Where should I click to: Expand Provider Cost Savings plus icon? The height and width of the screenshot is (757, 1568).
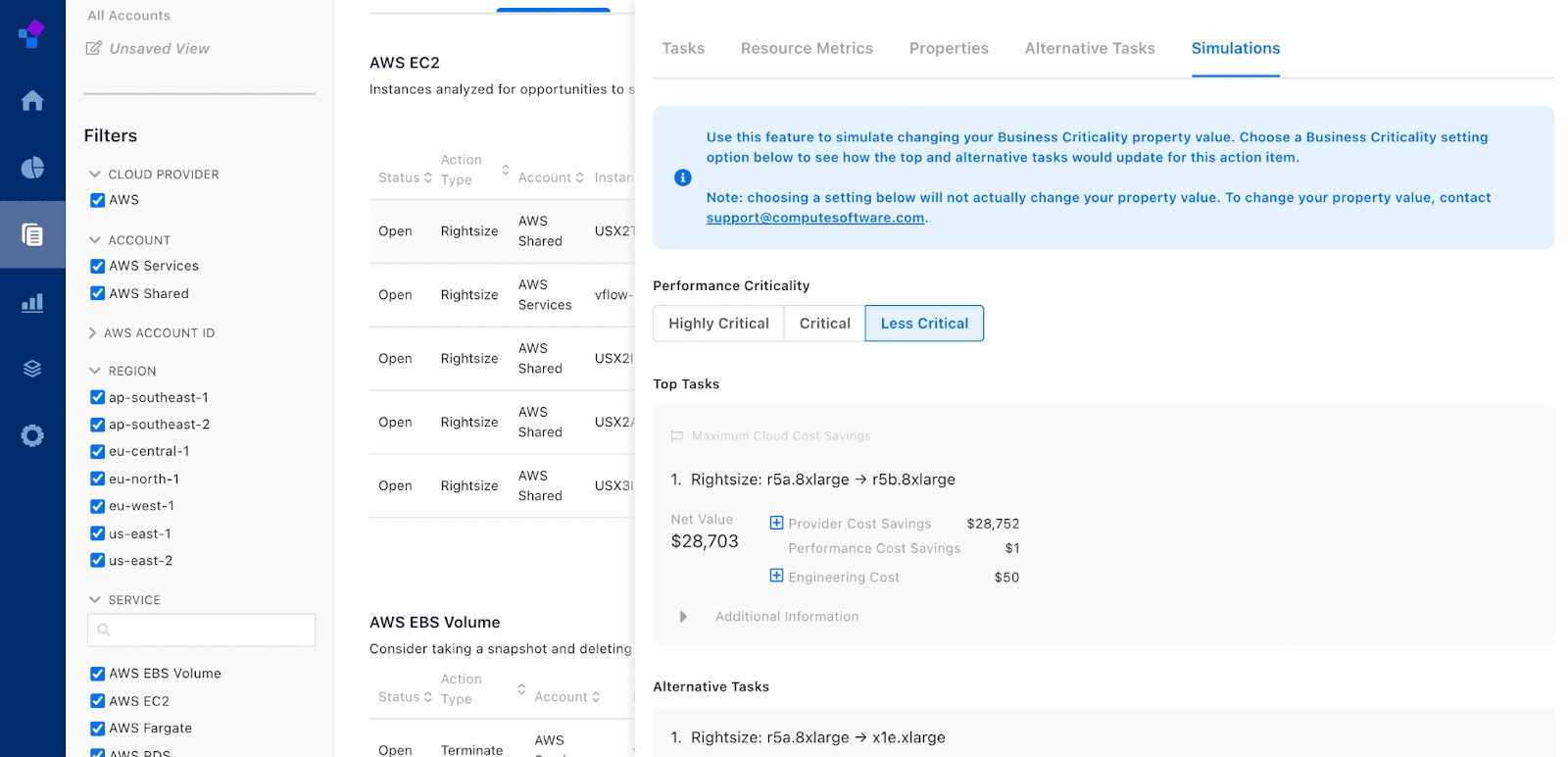(776, 523)
